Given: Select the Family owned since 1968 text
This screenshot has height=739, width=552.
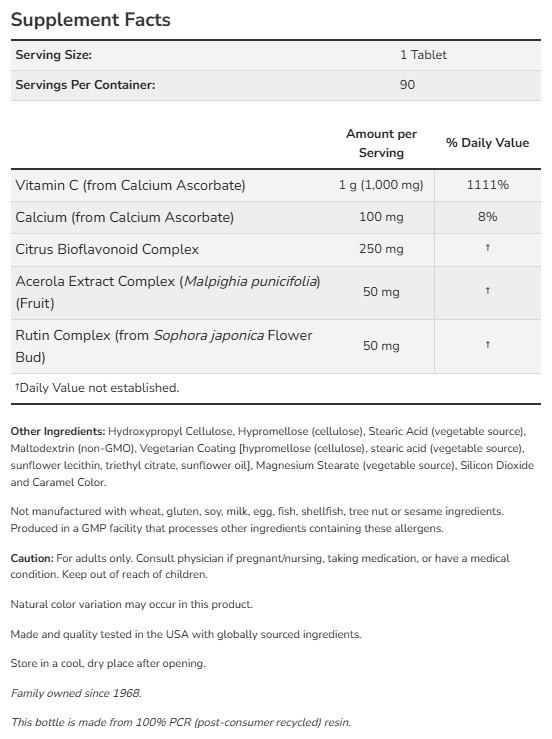Looking at the screenshot, I should 76,693.
